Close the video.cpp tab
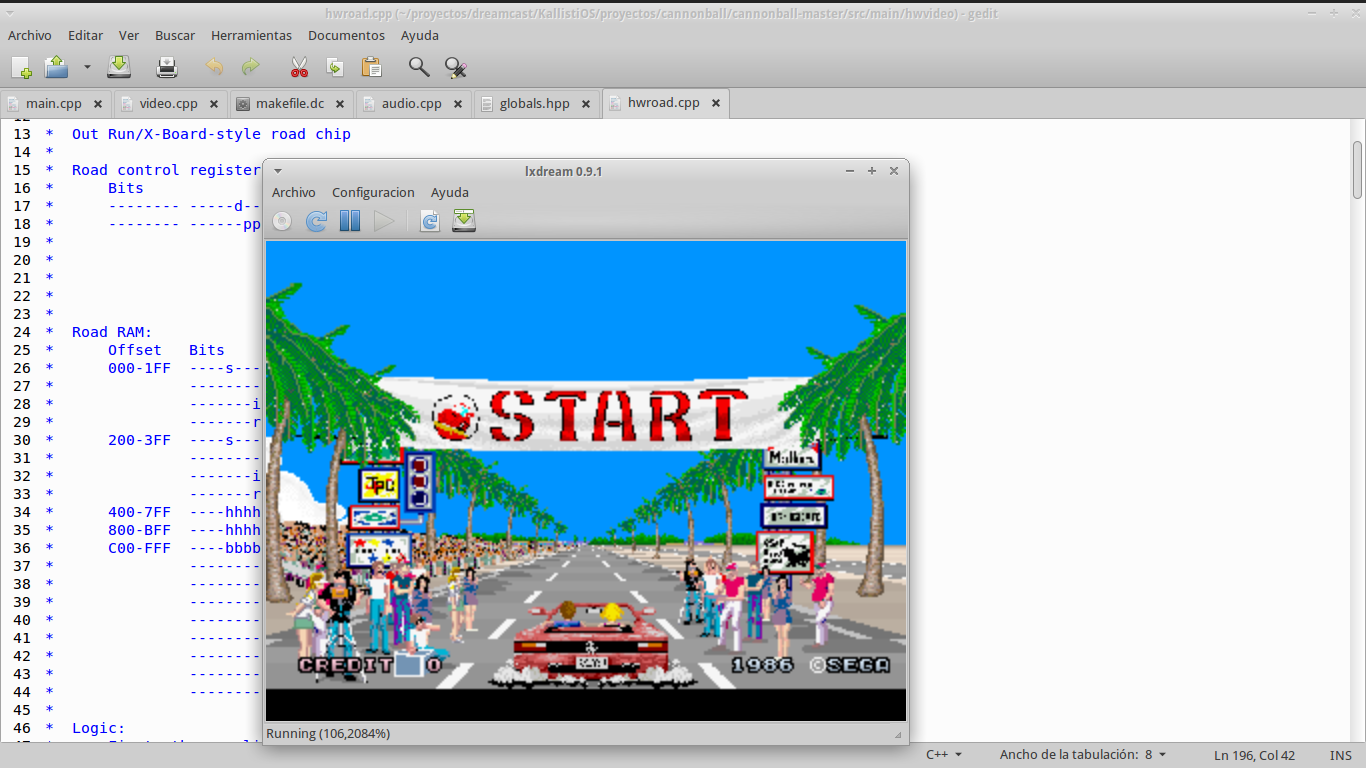 click(214, 104)
